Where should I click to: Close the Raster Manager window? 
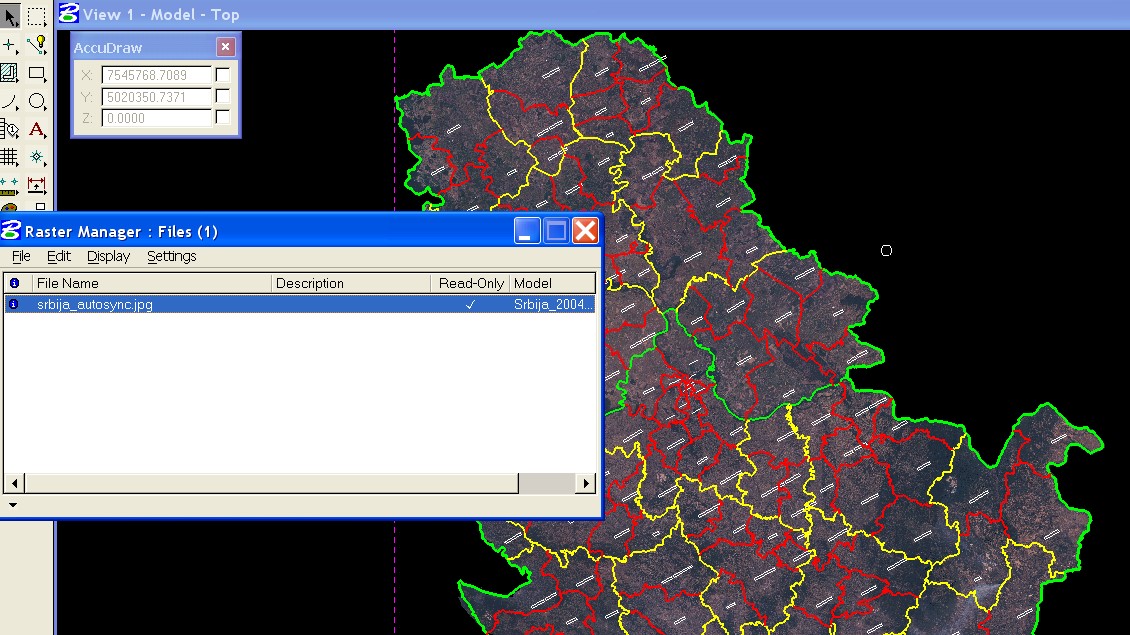point(585,231)
